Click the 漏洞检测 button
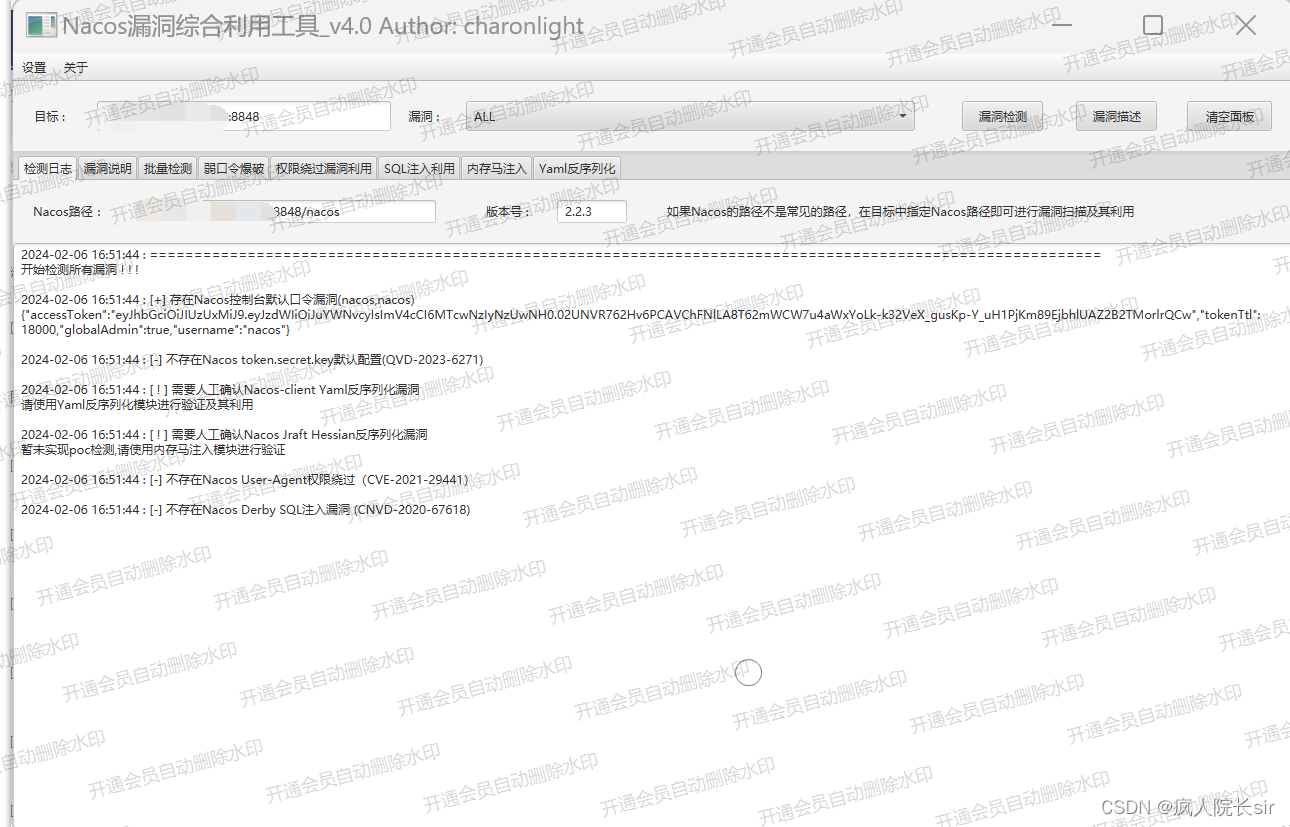The width and height of the screenshot is (1290, 827). point(1002,116)
